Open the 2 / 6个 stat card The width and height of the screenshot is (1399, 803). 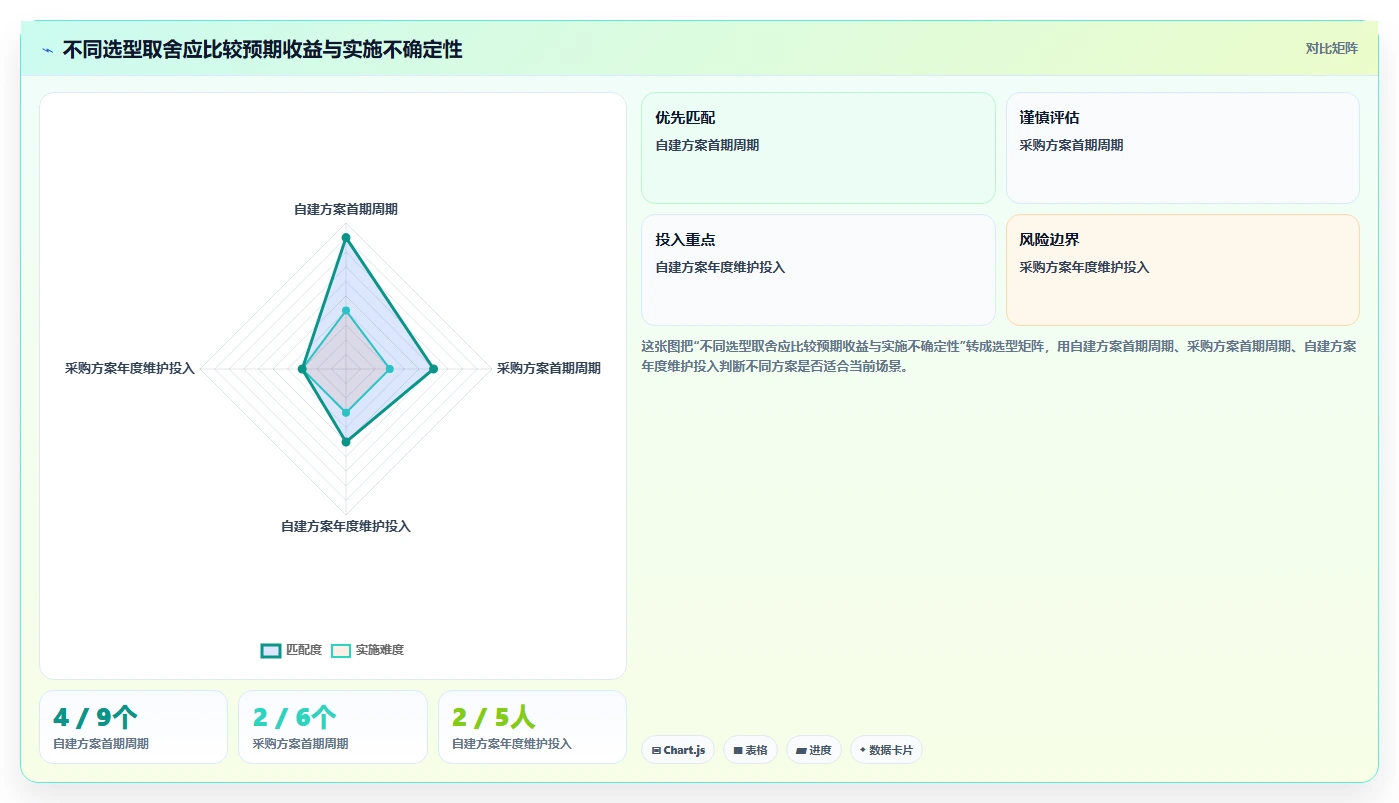point(333,727)
